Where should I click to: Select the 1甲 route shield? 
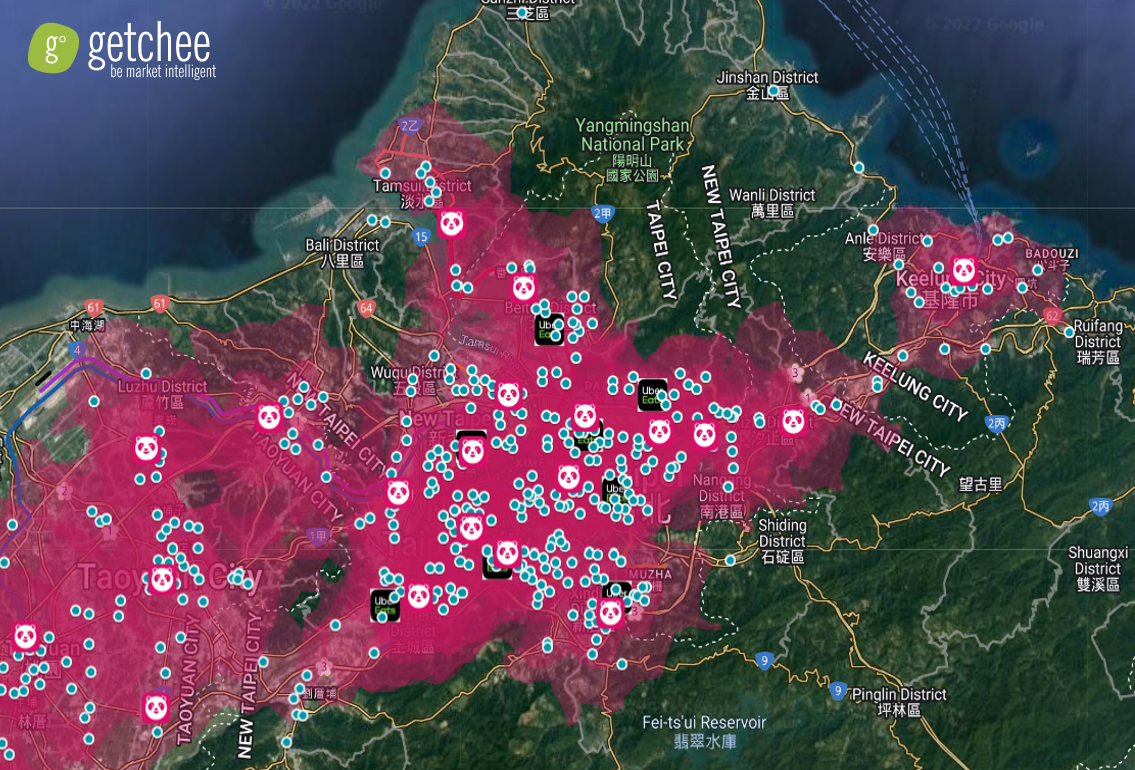click(x=318, y=536)
